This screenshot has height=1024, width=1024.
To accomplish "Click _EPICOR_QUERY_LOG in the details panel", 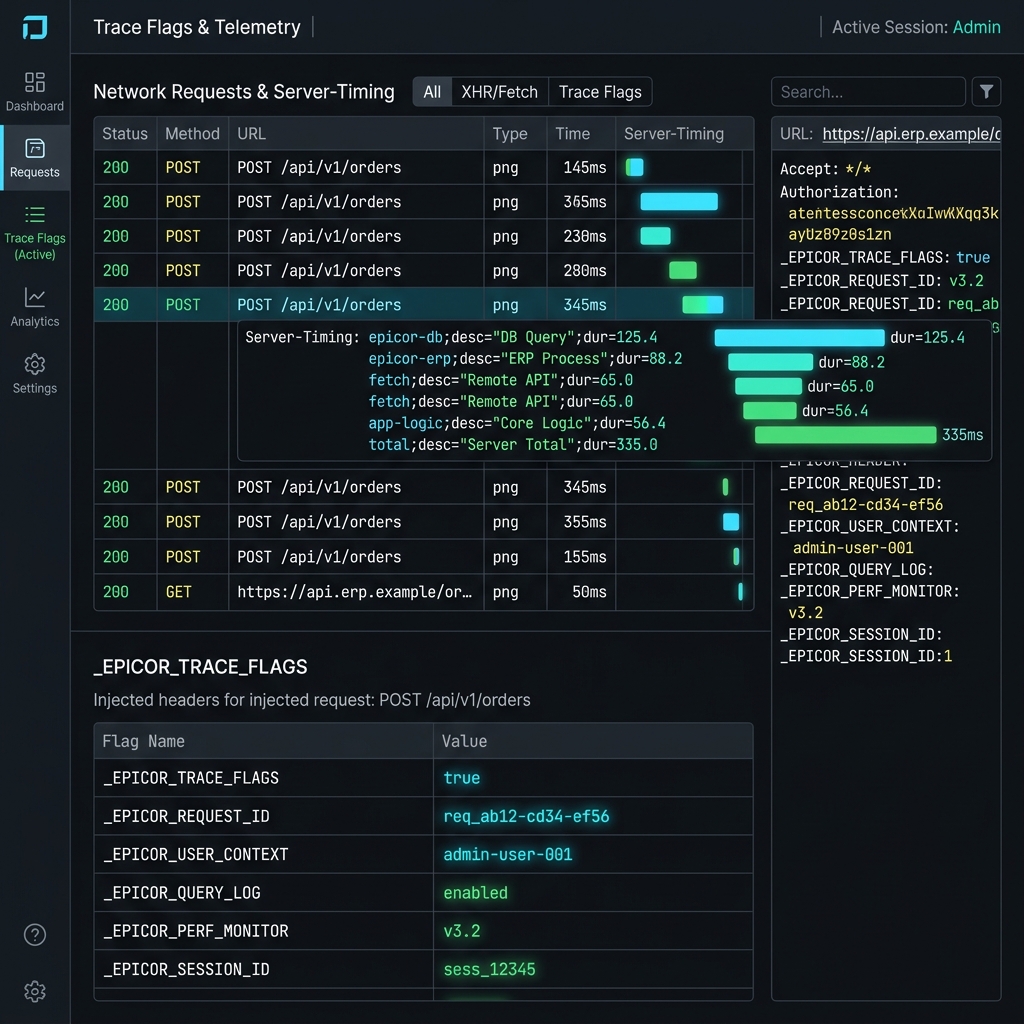I will pos(857,569).
